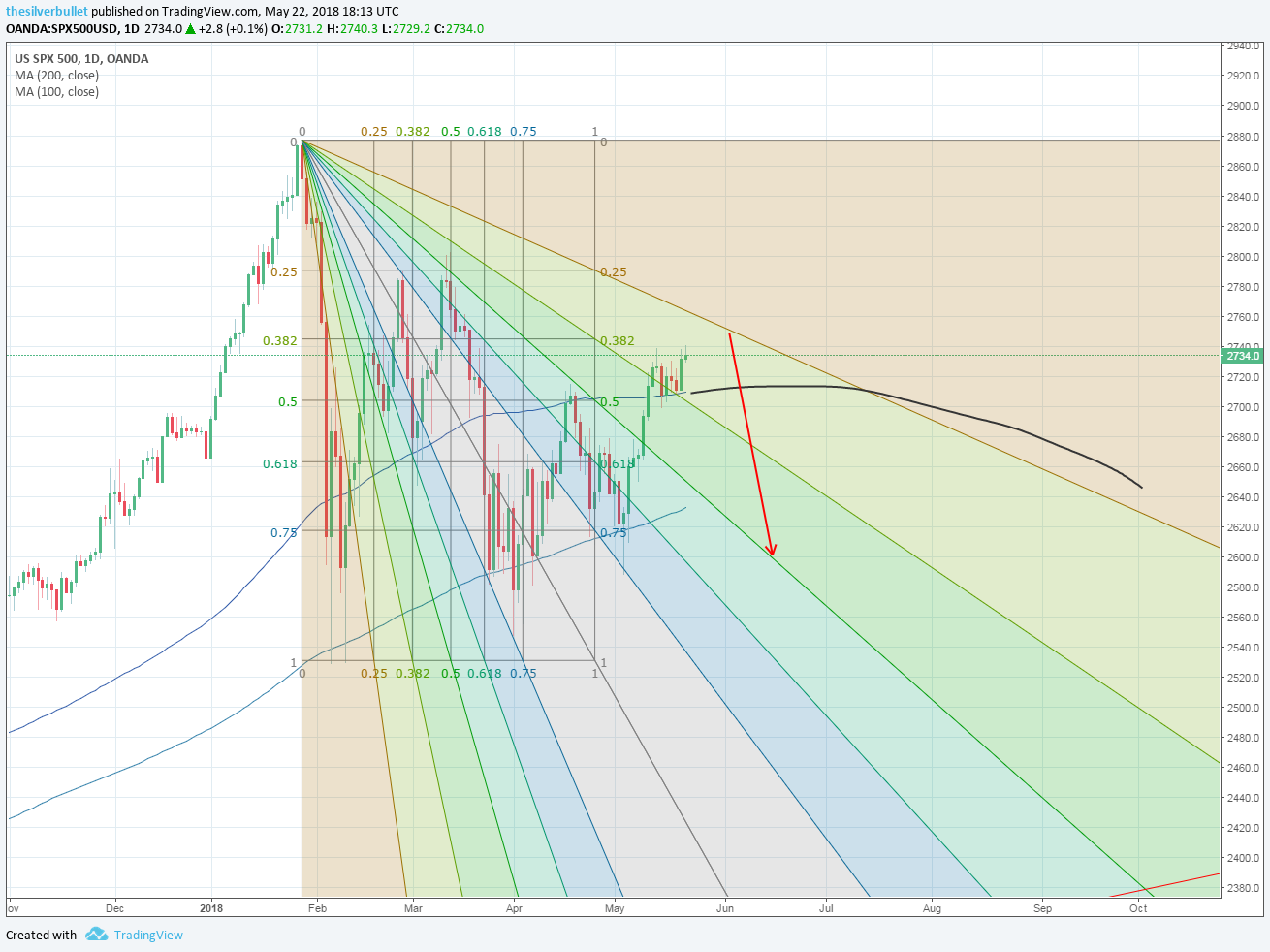Select the 'US SPX 500, 1D, OANDA' legend

81,59
